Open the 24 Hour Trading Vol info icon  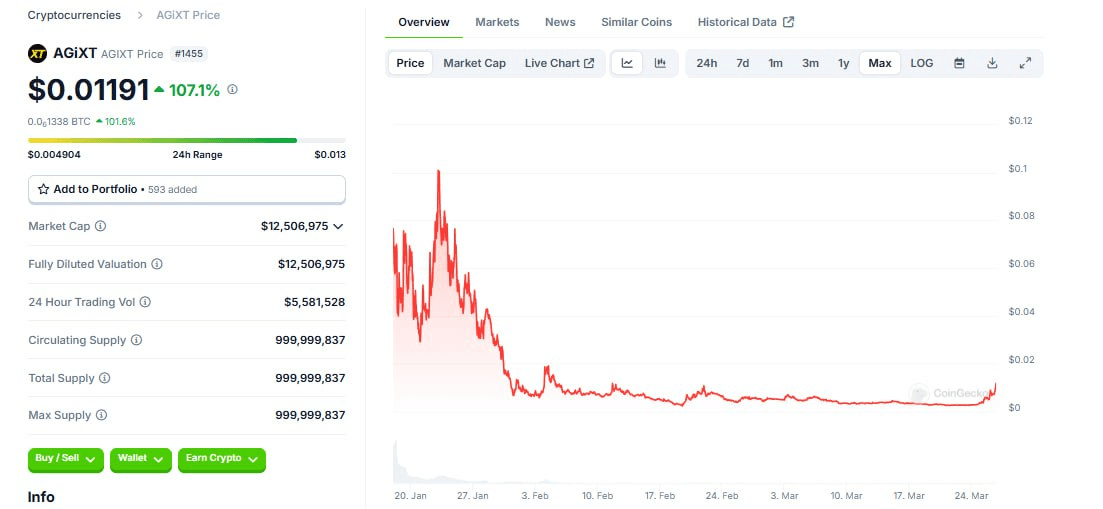[145, 302]
